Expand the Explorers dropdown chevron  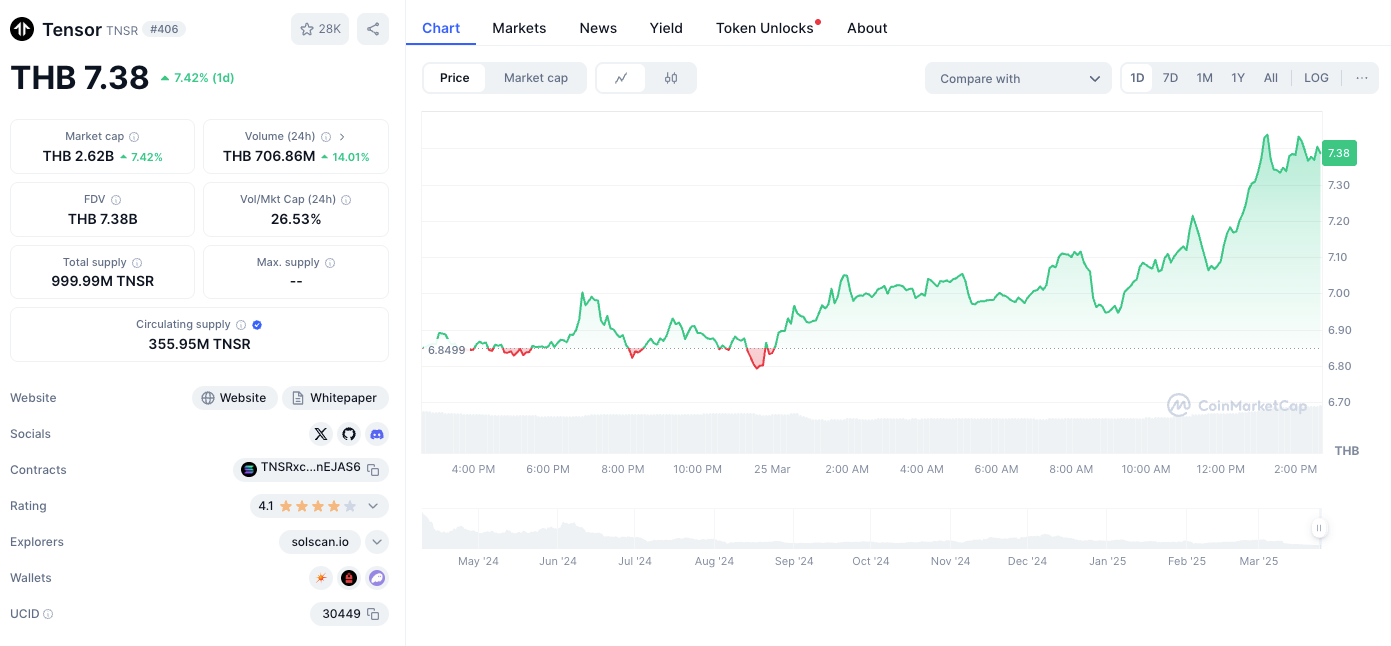pyautogui.click(x=377, y=542)
